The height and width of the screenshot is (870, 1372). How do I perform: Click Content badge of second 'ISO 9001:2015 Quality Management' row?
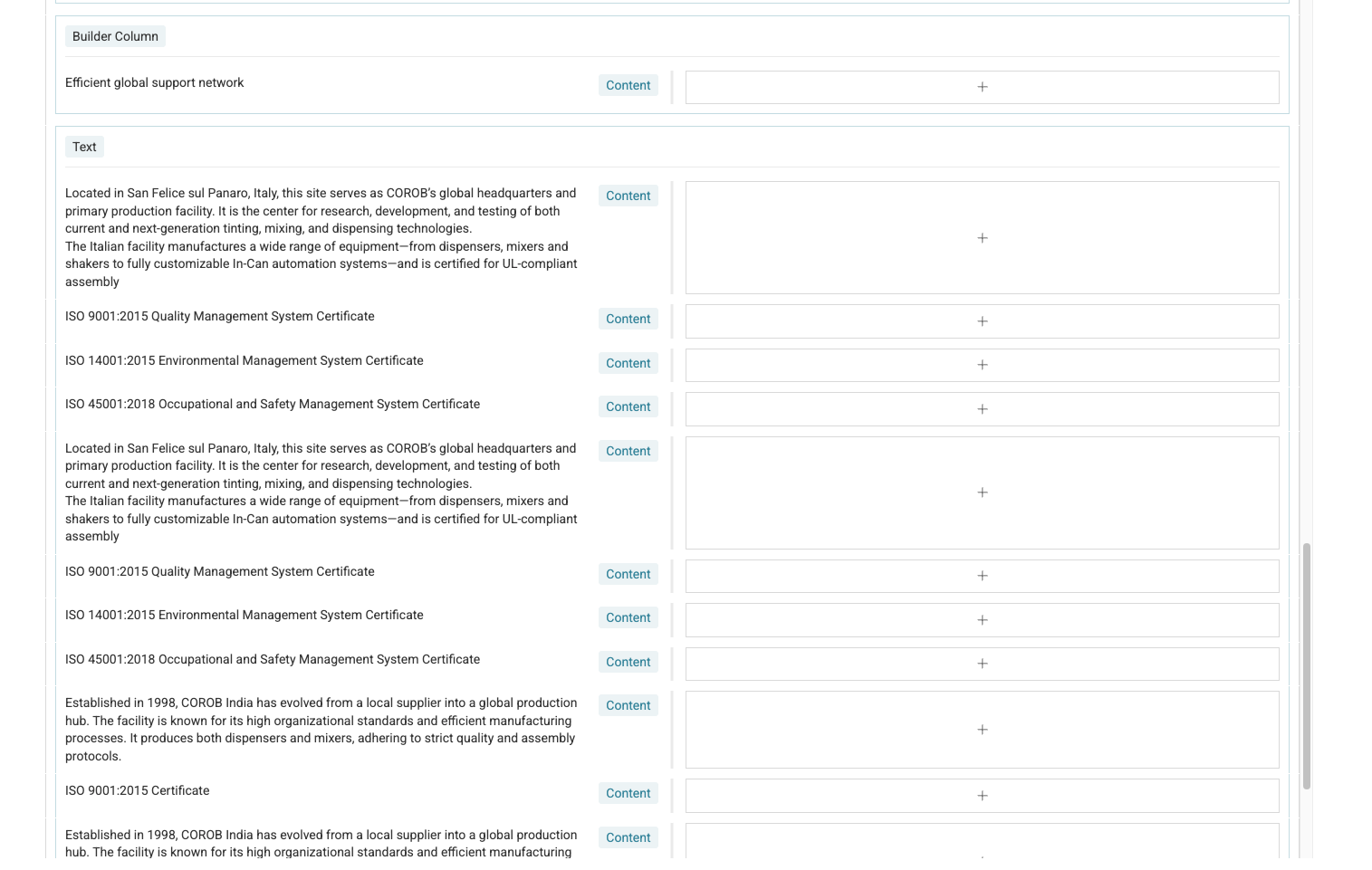628,574
